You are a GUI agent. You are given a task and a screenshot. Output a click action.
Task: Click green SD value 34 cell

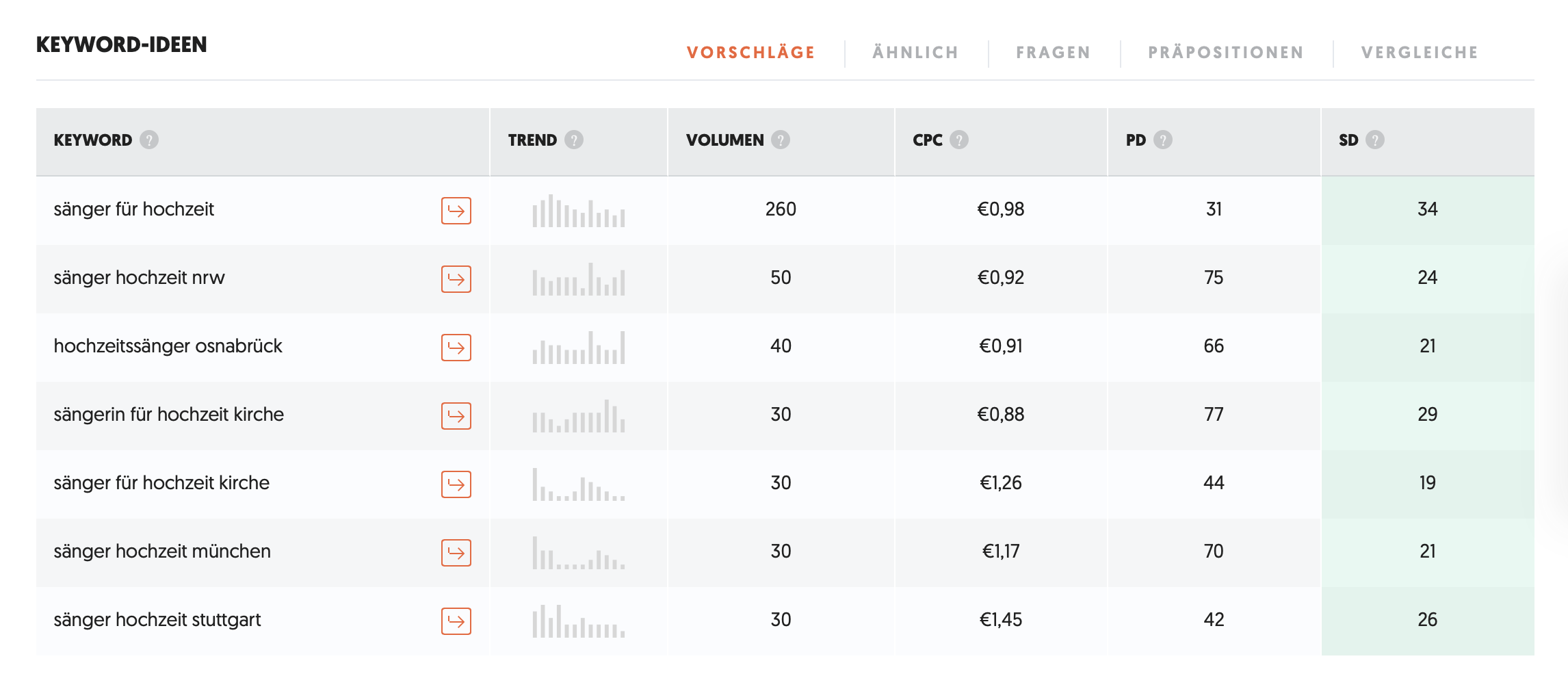[1428, 210]
